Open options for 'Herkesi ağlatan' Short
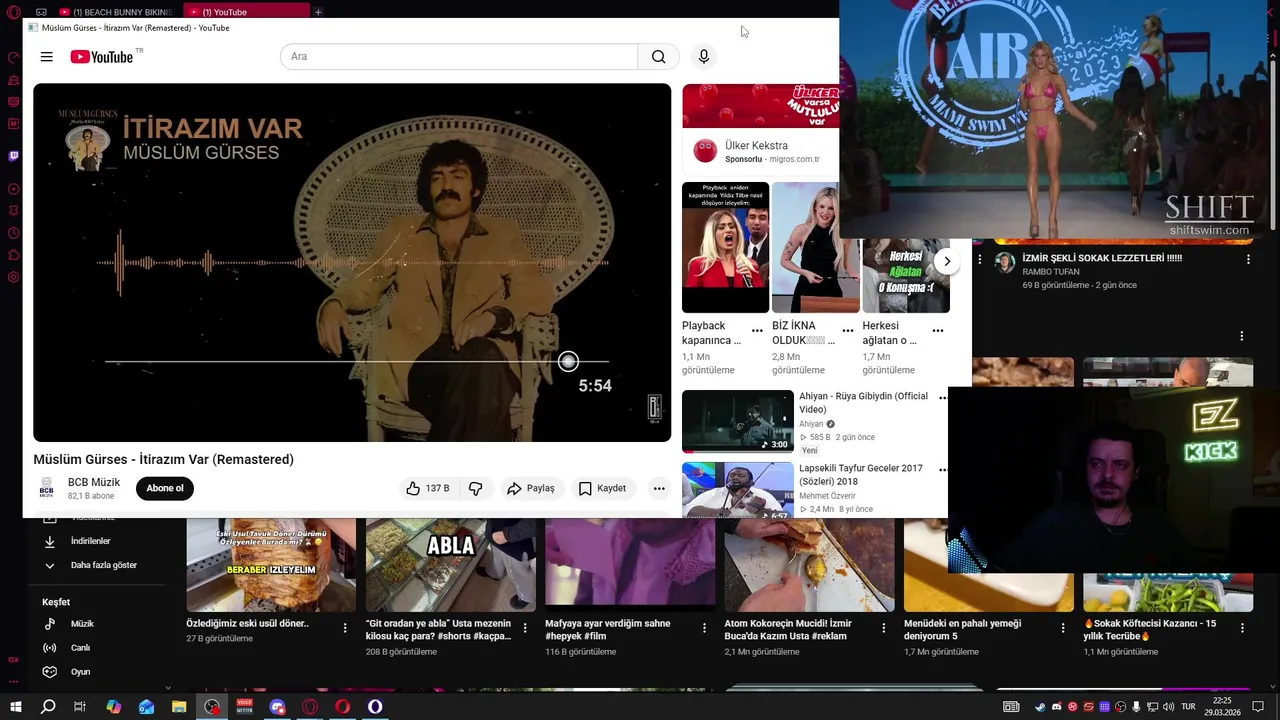 tap(938, 330)
